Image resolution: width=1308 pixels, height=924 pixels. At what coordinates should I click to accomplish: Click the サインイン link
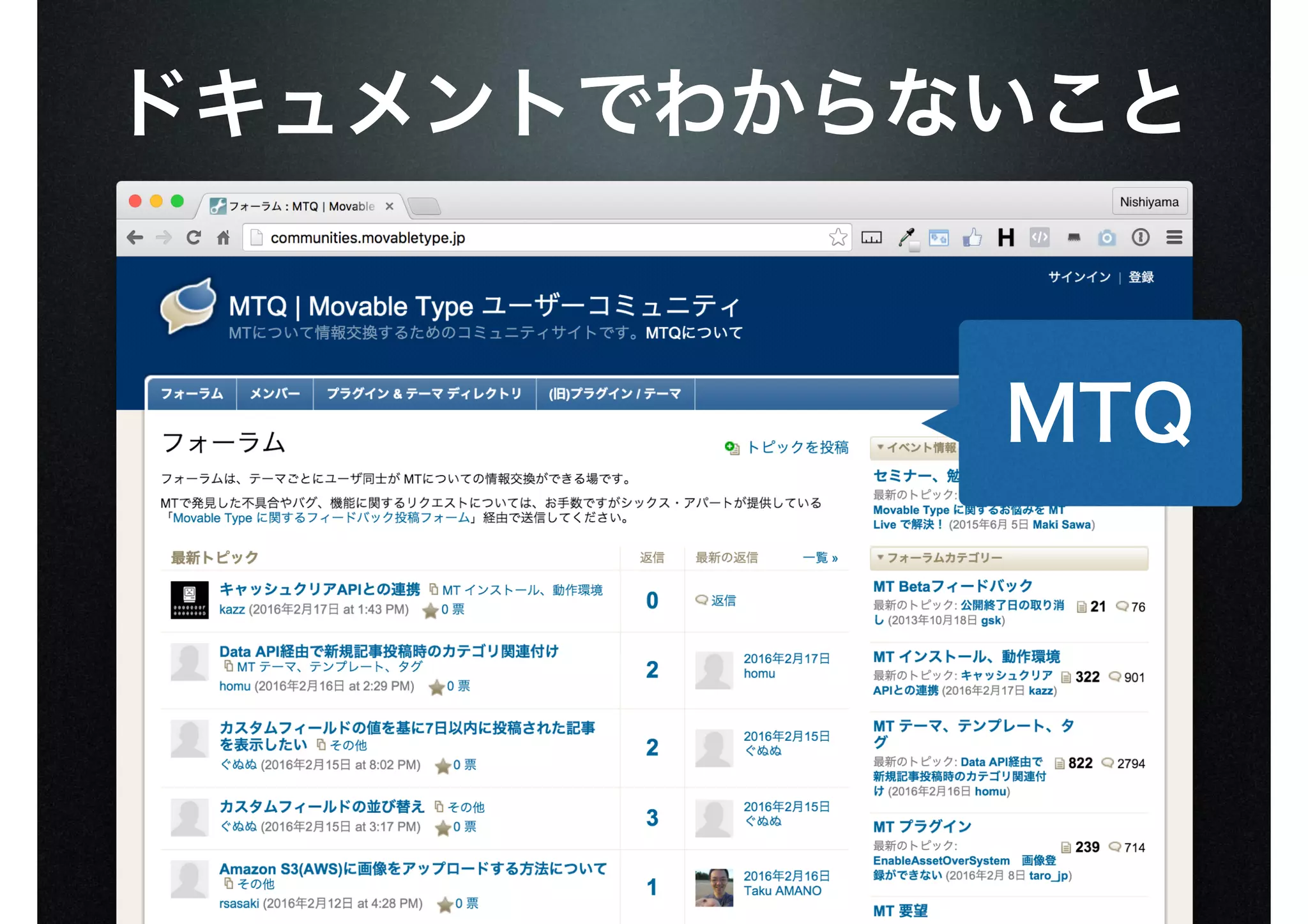coord(1079,276)
